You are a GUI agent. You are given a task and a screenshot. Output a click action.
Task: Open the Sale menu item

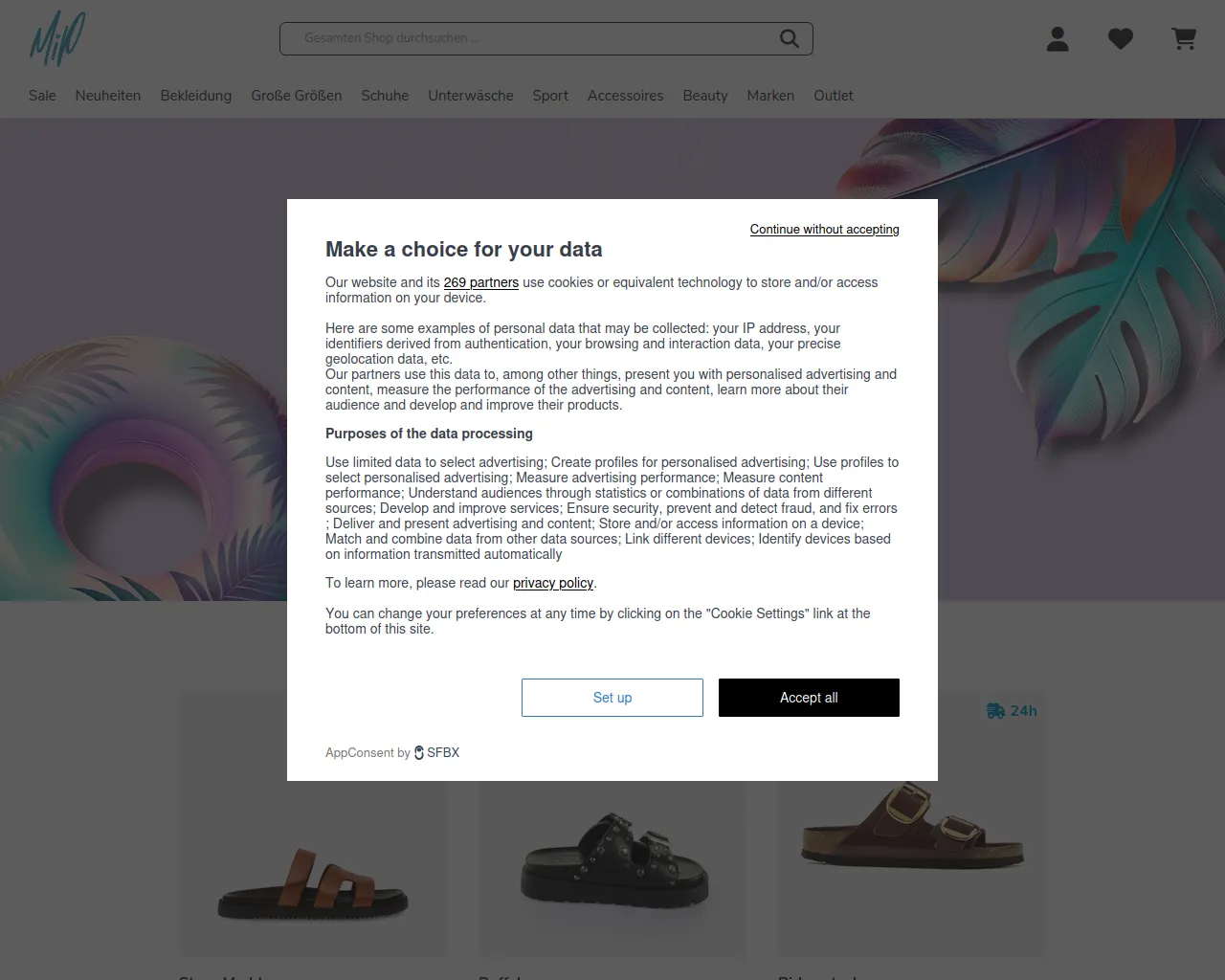(42, 96)
